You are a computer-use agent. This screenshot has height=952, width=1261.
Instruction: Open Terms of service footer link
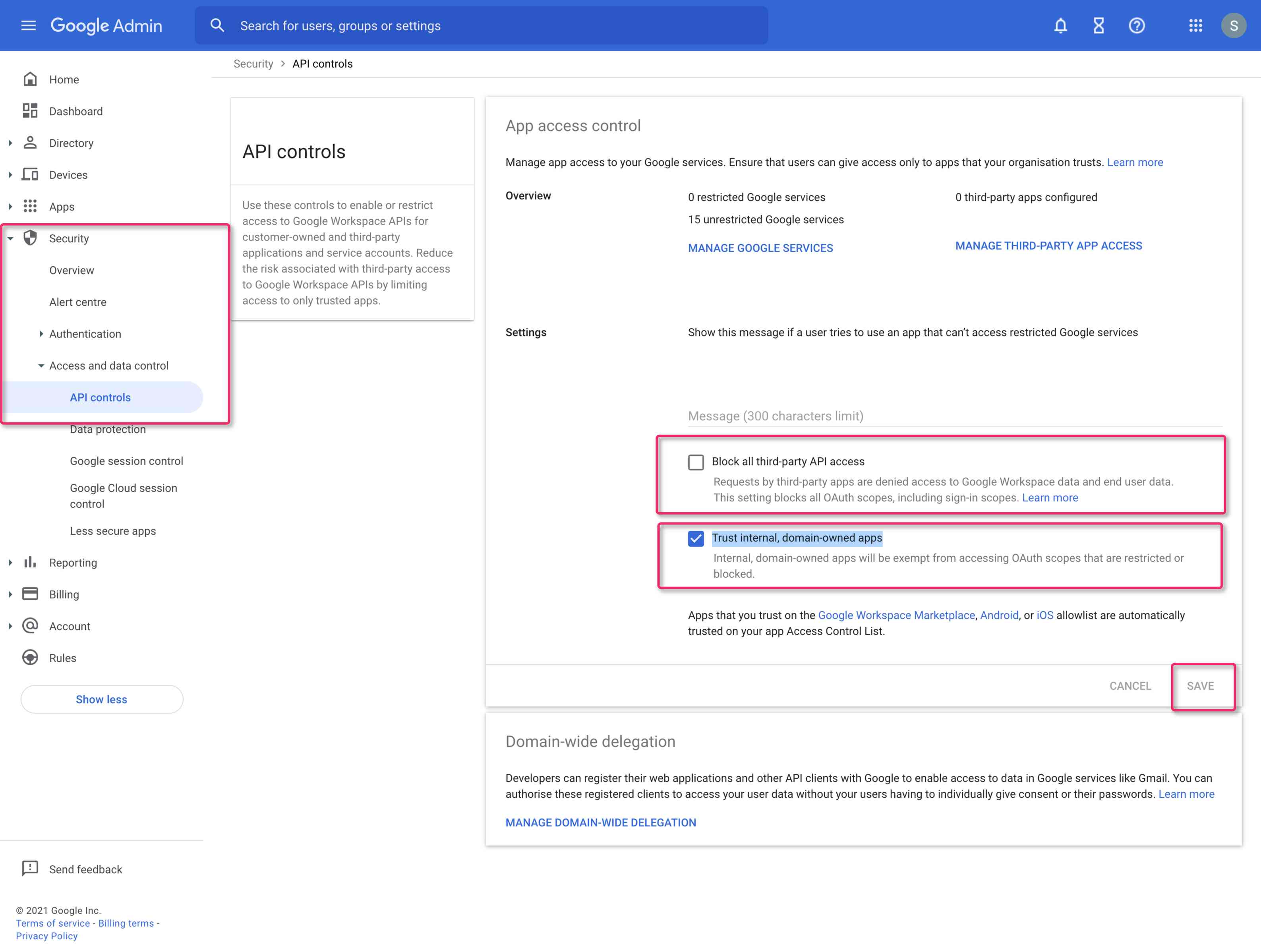tap(53, 923)
